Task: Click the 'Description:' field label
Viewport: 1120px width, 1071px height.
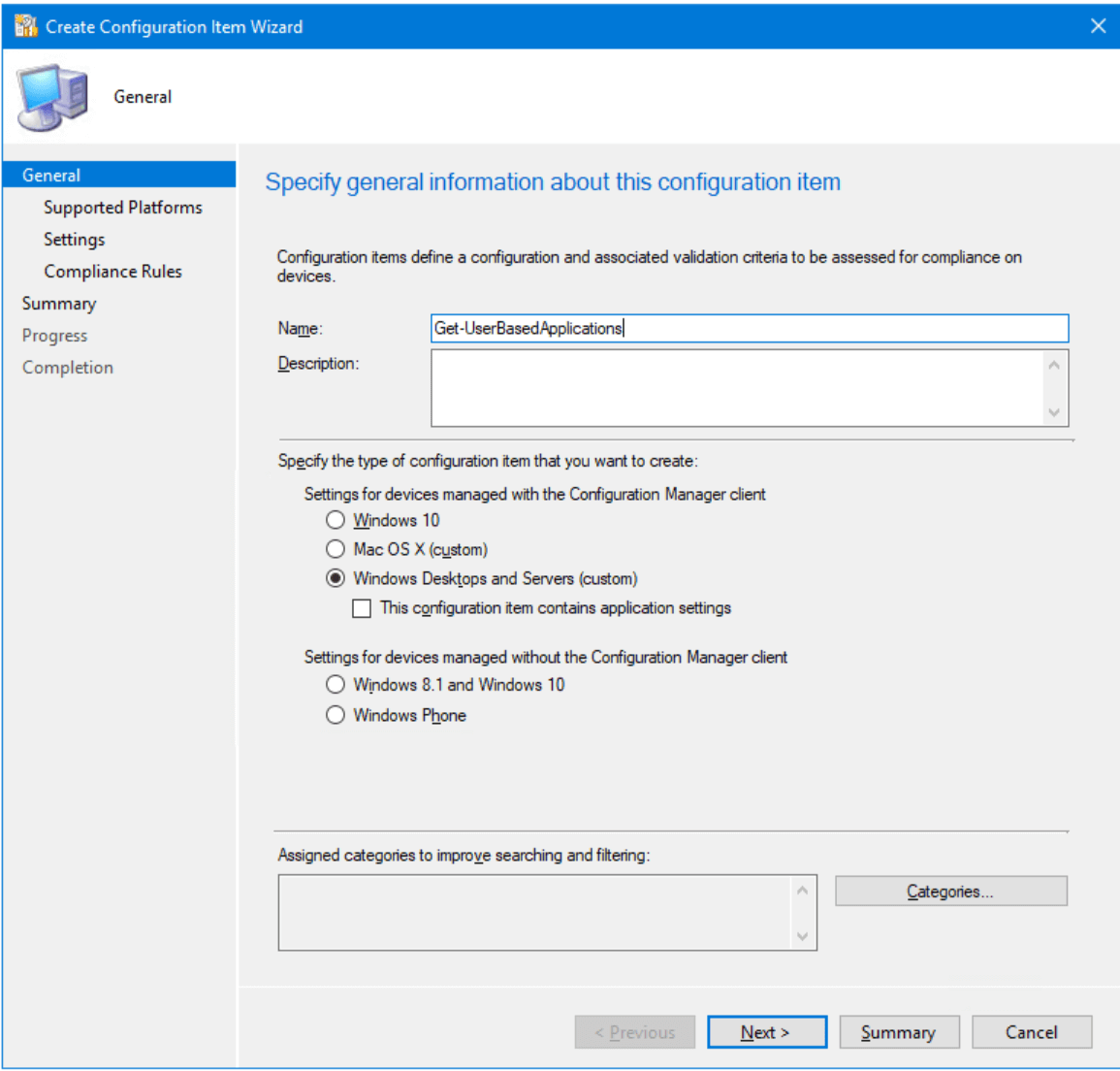Action: pyautogui.click(x=318, y=364)
